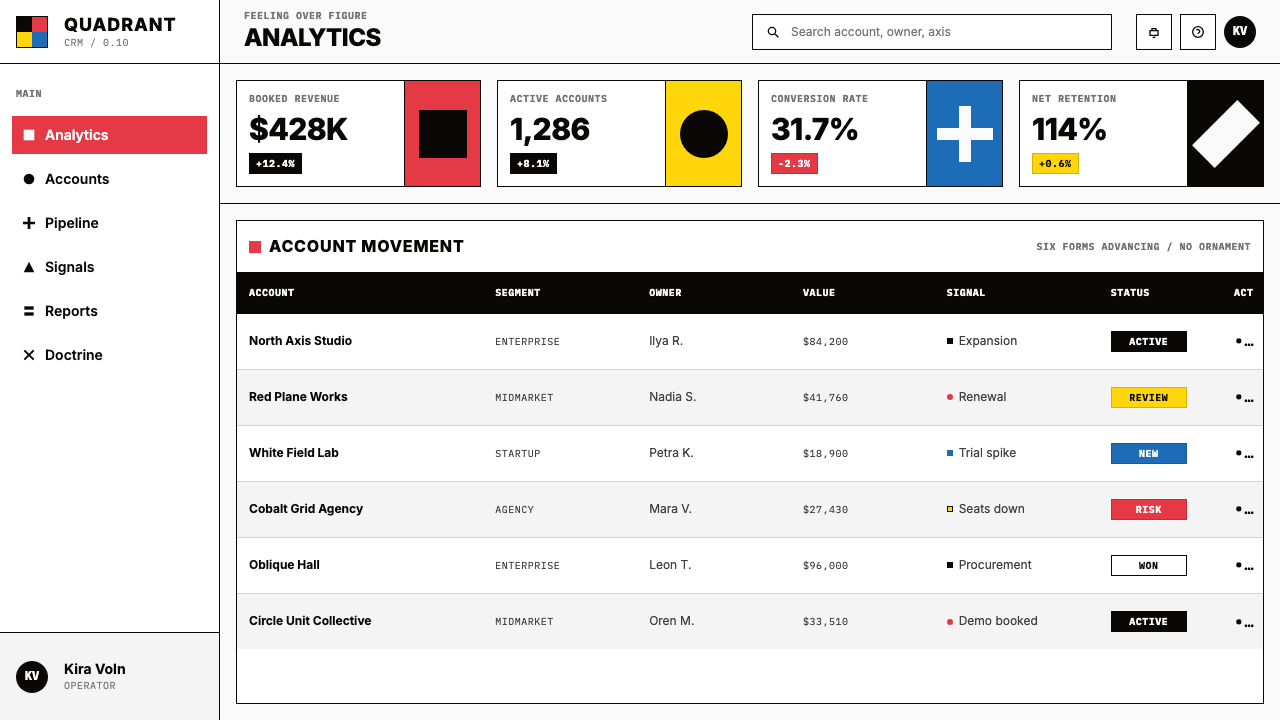1280x720 pixels.
Task: Open actions menu for Red Plane Works
Action: [1244, 398]
